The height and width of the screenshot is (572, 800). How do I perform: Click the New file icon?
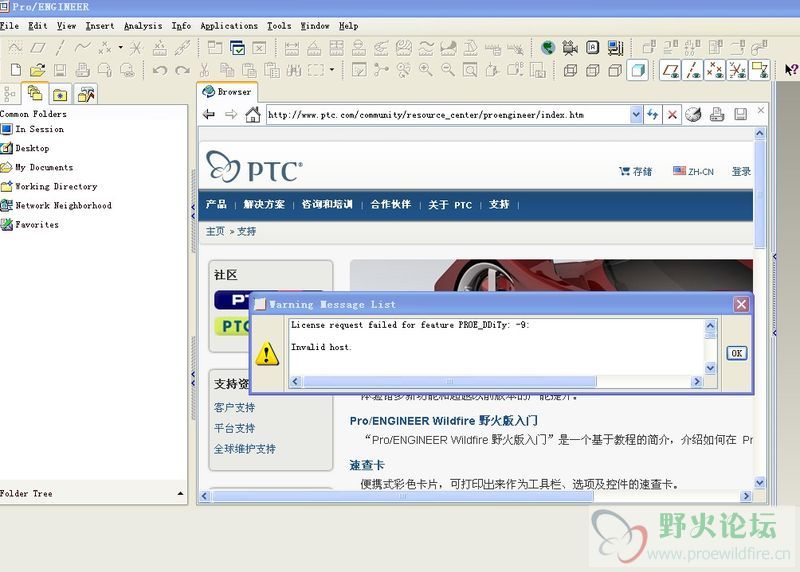pyautogui.click(x=16, y=69)
